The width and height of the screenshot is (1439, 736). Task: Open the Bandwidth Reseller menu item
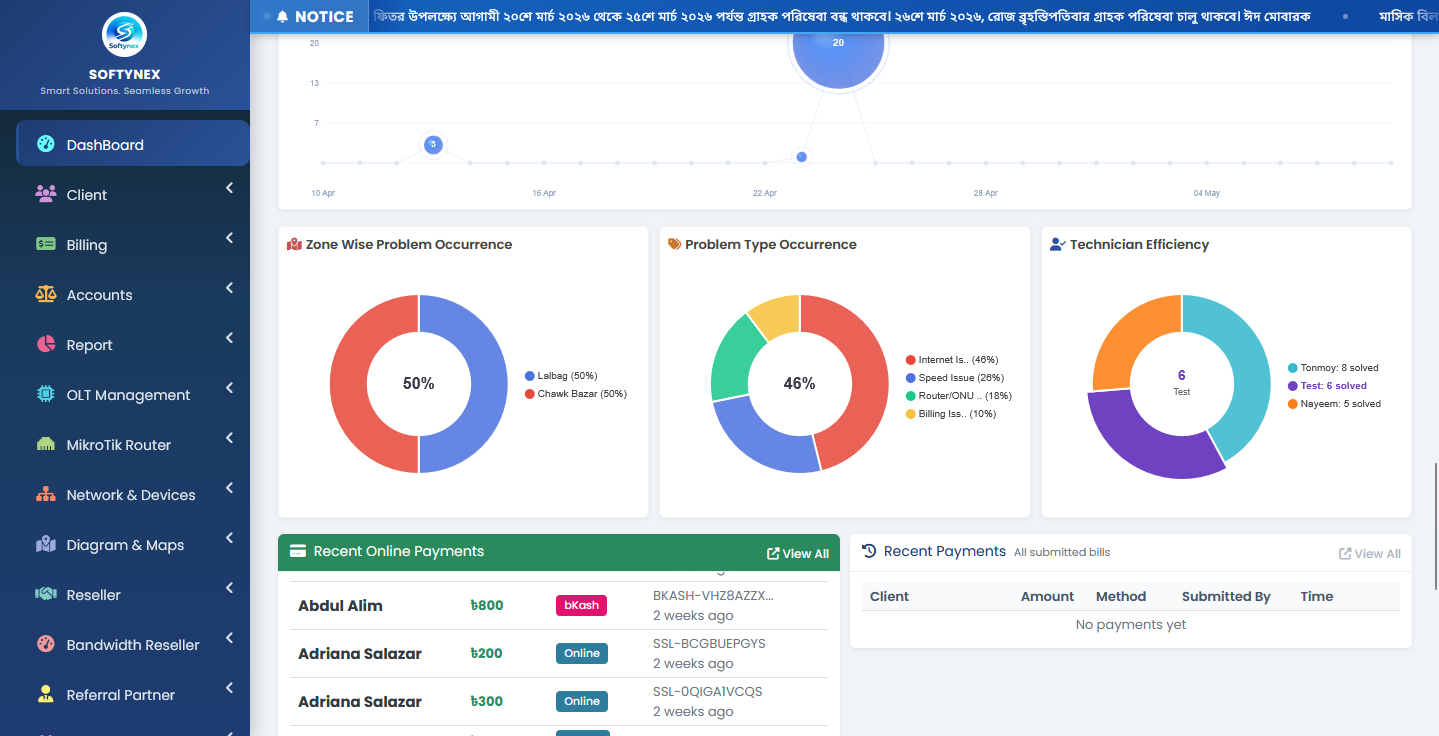click(x=133, y=644)
